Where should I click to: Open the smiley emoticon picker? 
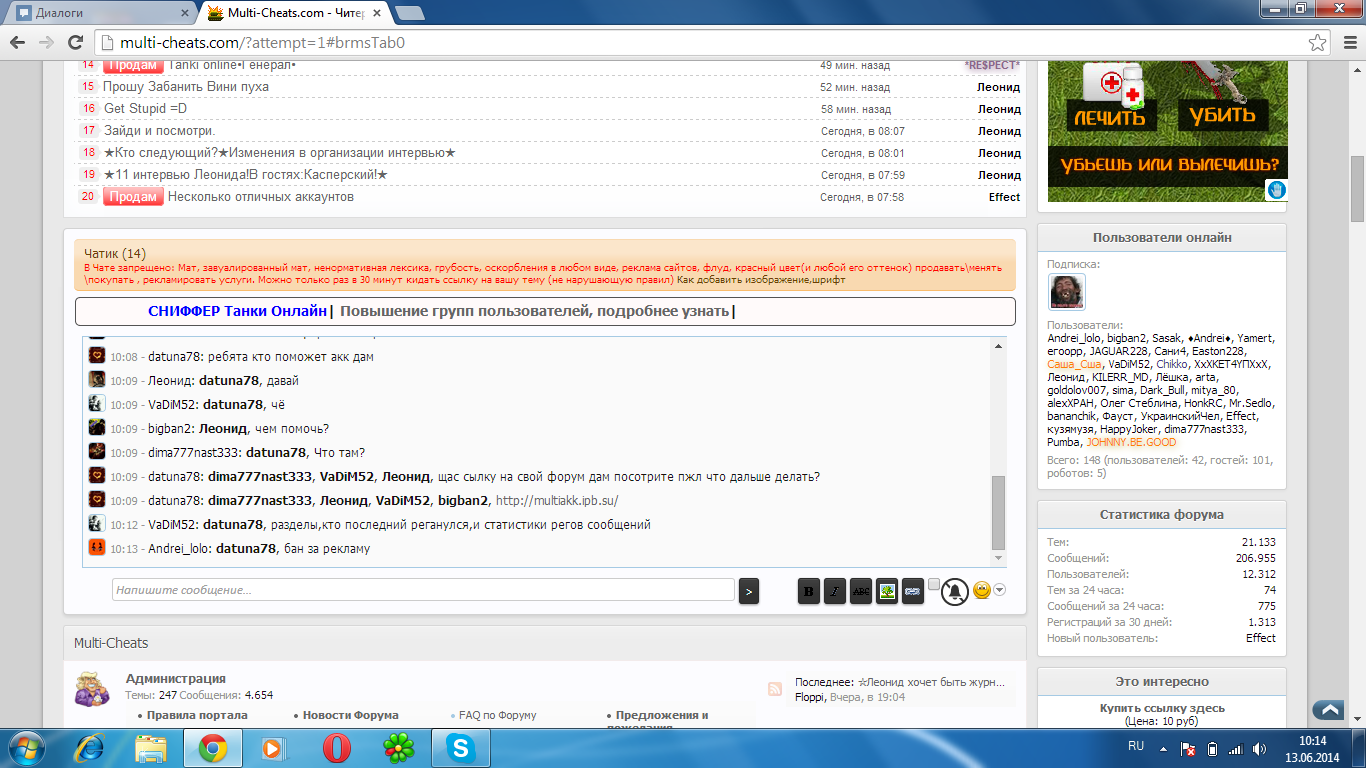point(981,591)
